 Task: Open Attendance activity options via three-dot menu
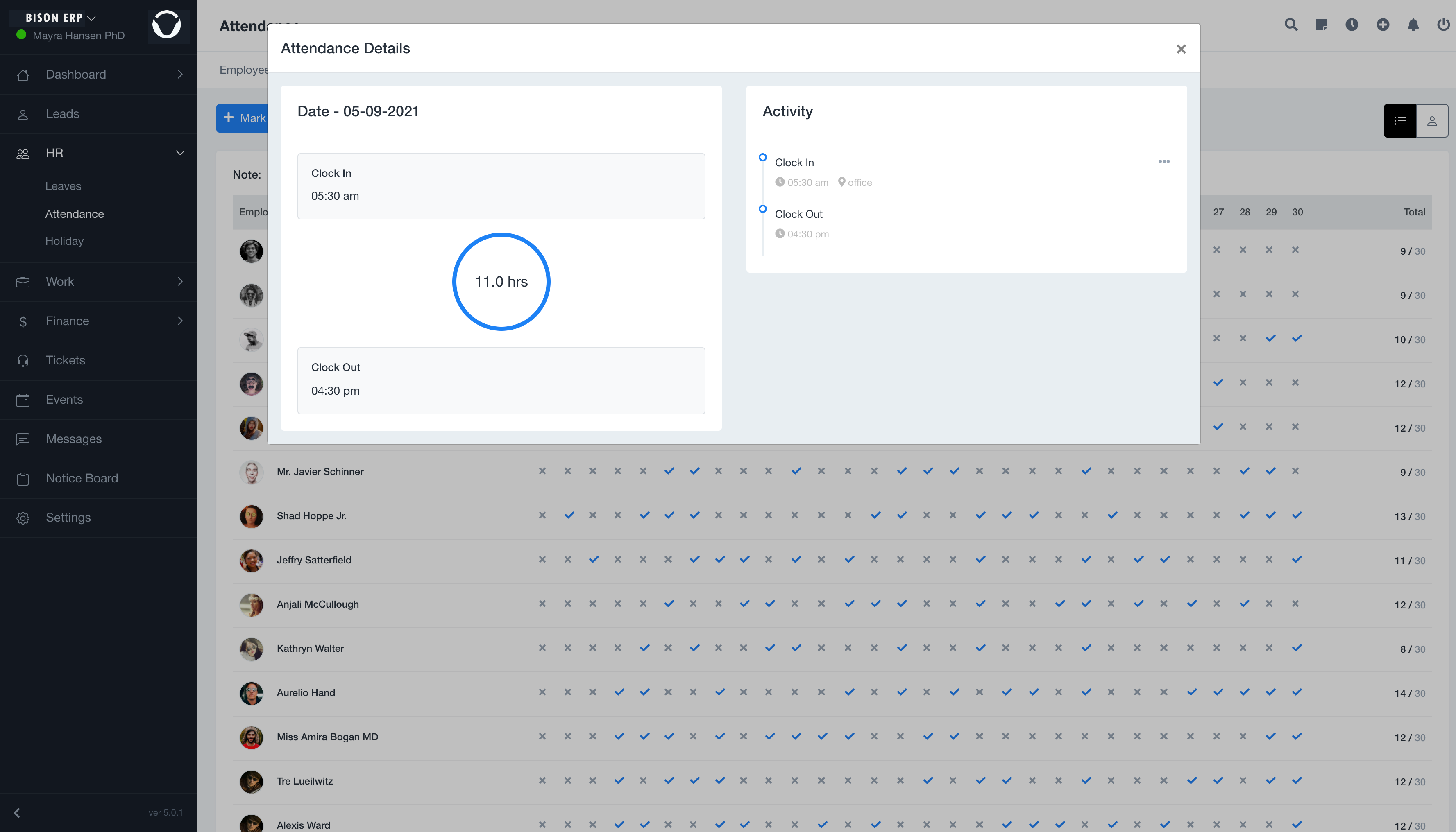(x=1164, y=162)
